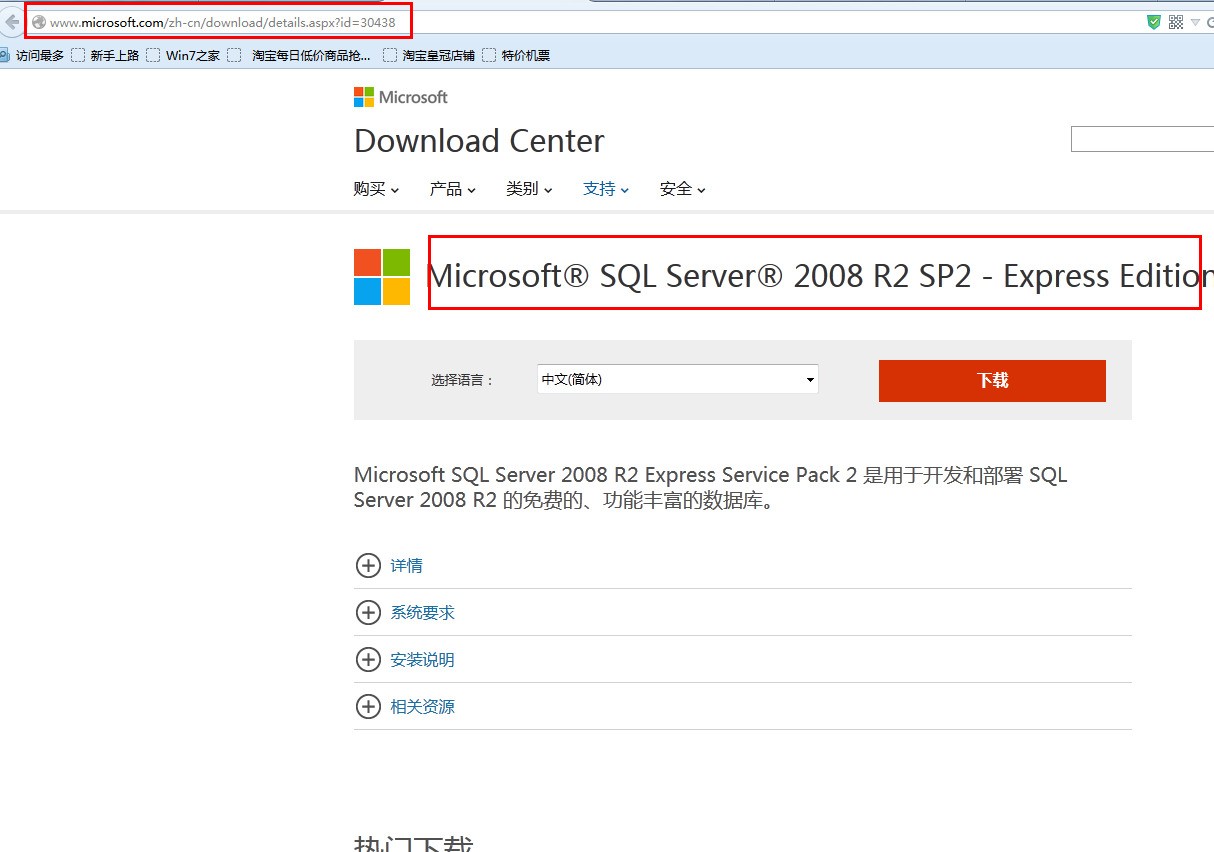This screenshot has height=852, width=1214.
Task: Open the address bar history dropdown arrow
Action: (x=1195, y=22)
